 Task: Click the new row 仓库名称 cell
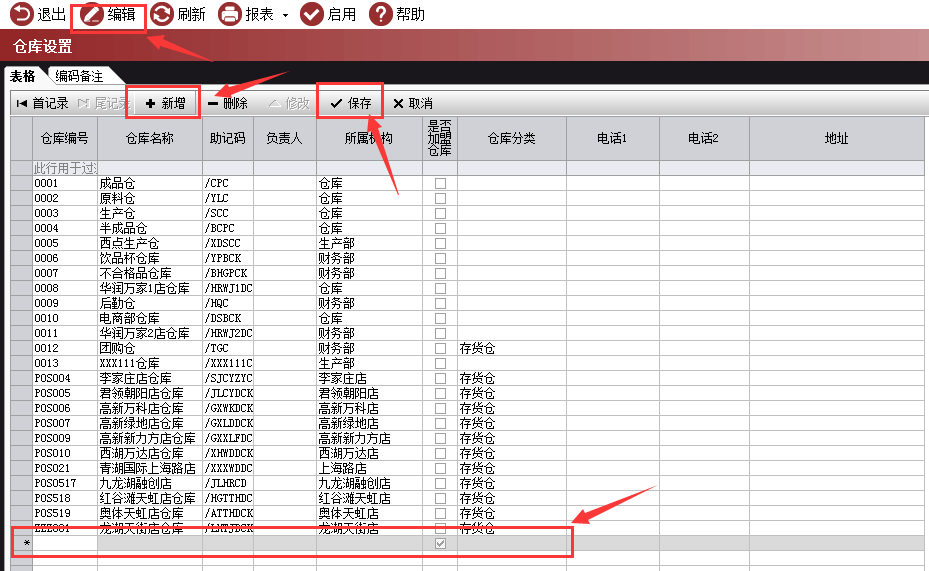click(x=150, y=543)
